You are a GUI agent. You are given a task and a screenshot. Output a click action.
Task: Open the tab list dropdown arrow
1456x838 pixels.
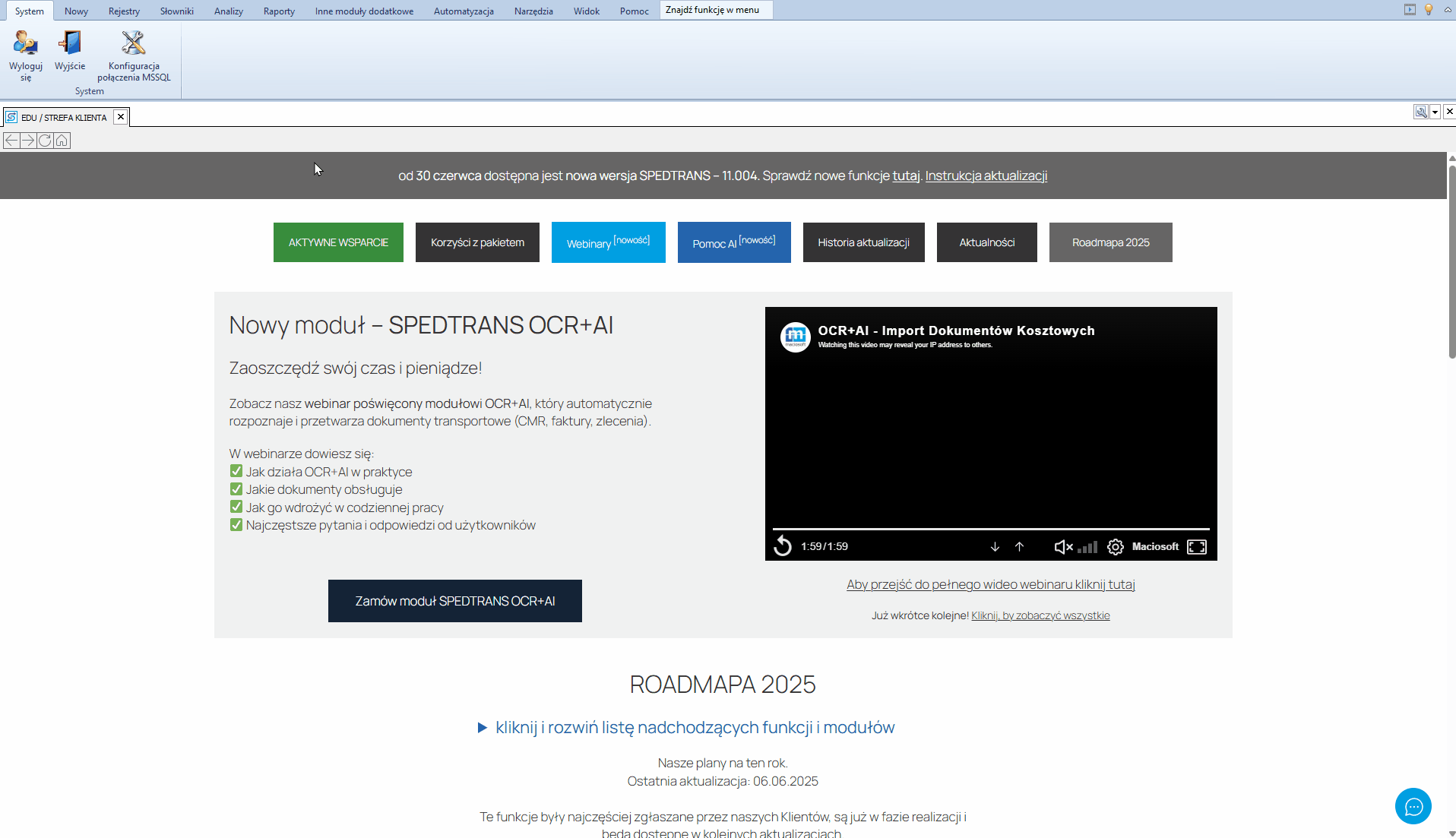click(x=1435, y=112)
